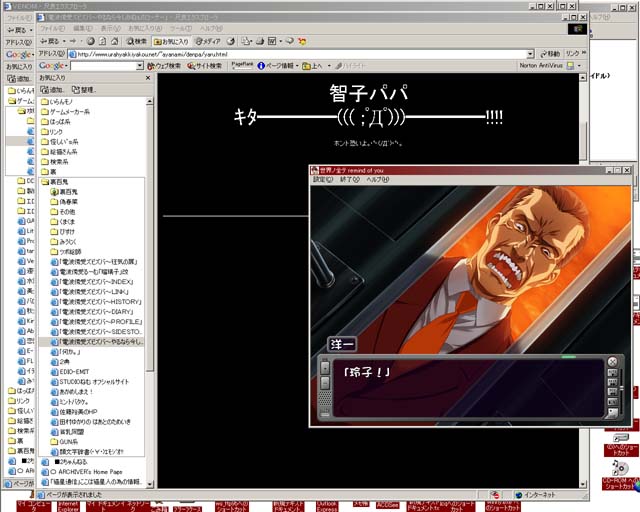Open the ツール menu in front IE window
This screenshot has height=512, width=640.
tap(180, 29)
